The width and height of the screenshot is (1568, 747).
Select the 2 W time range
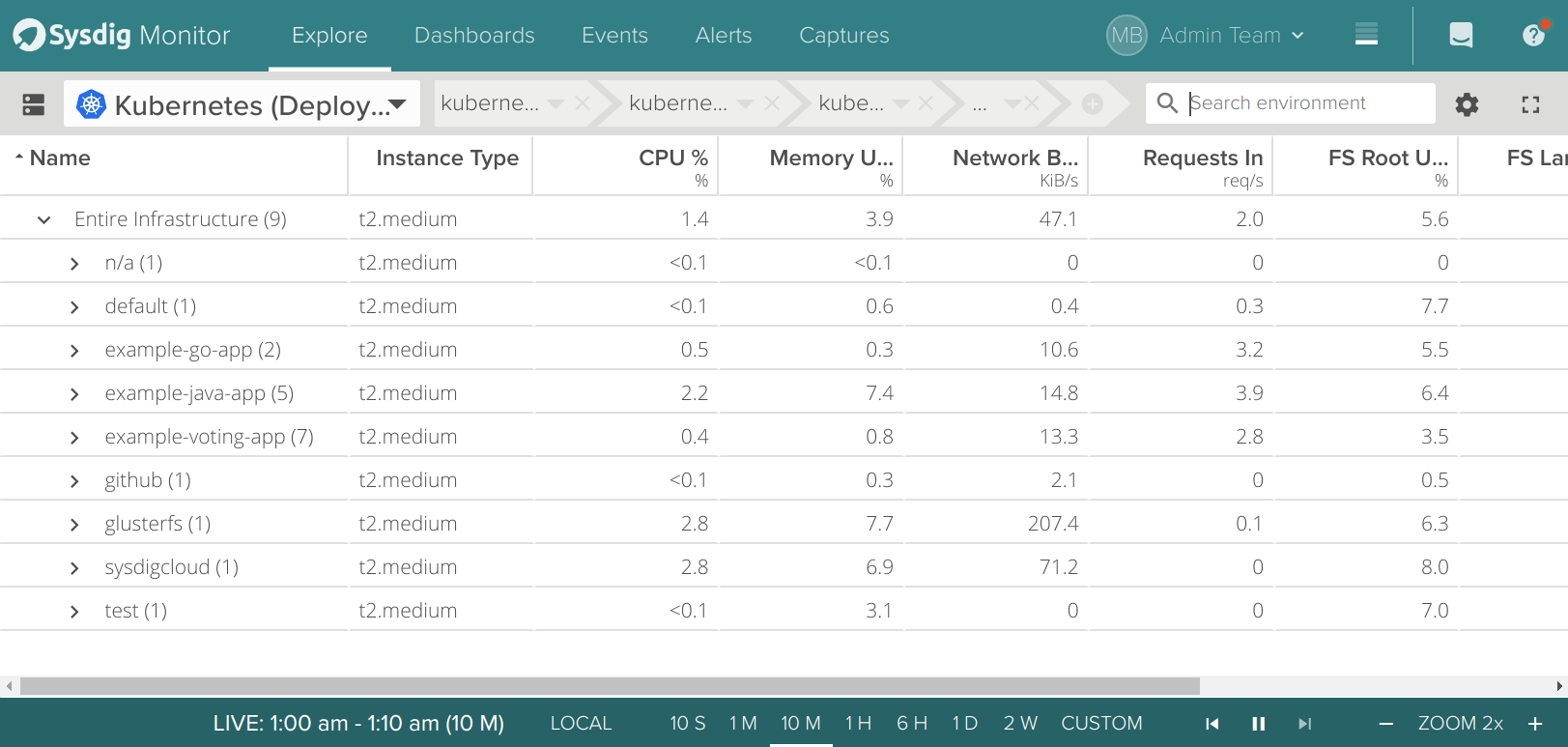pos(1020,724)
